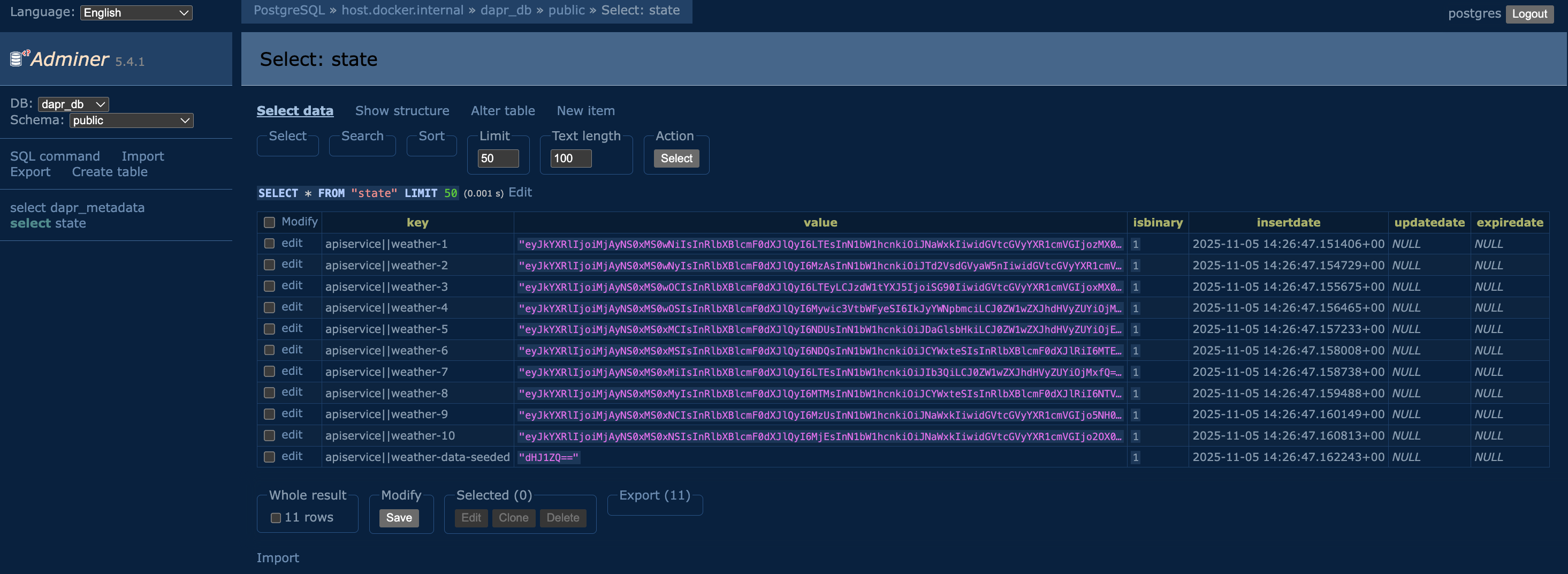Image resolution: width=1568 pixels, height=574 pixels.
Task: Select the weather-data-seeded row checkbox
Action: (x=269, y=457)
